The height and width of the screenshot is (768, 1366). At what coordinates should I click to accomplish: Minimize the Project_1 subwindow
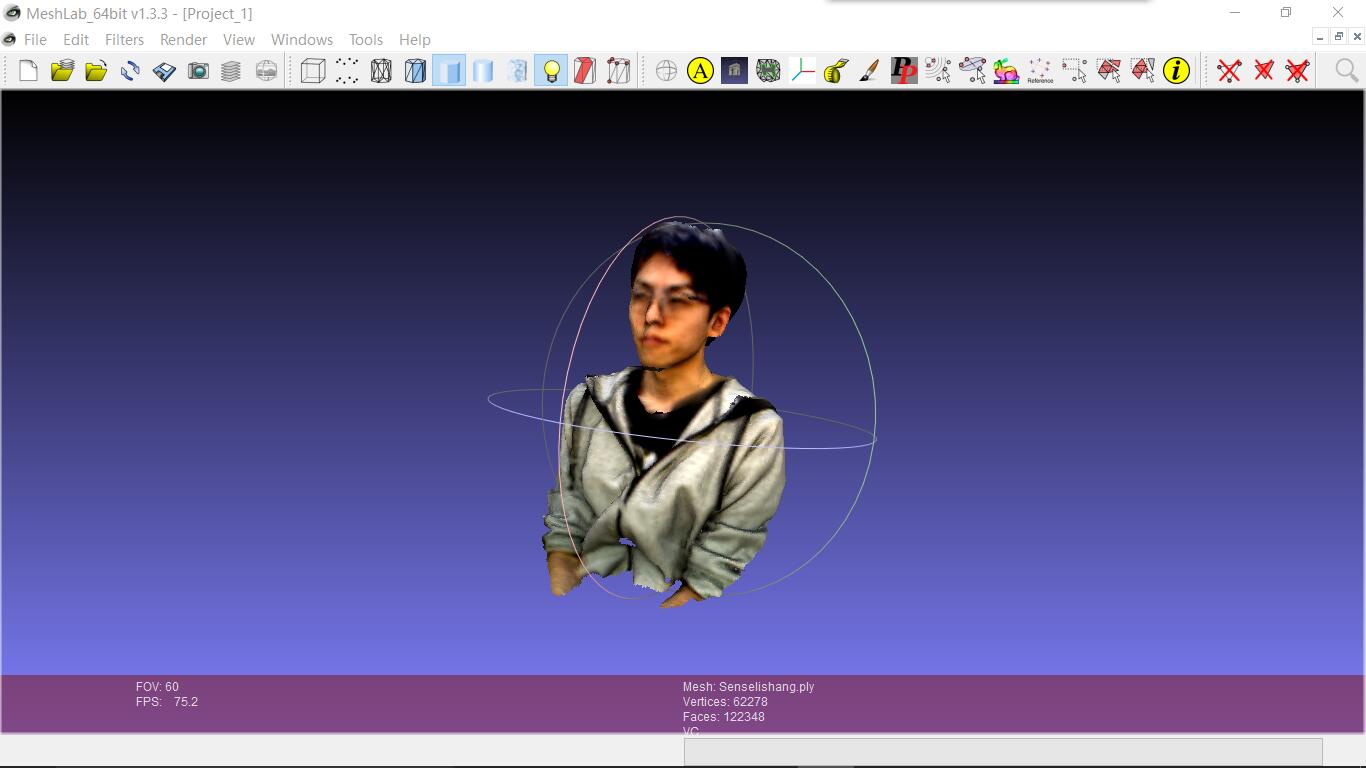(x=1320, y=37)
